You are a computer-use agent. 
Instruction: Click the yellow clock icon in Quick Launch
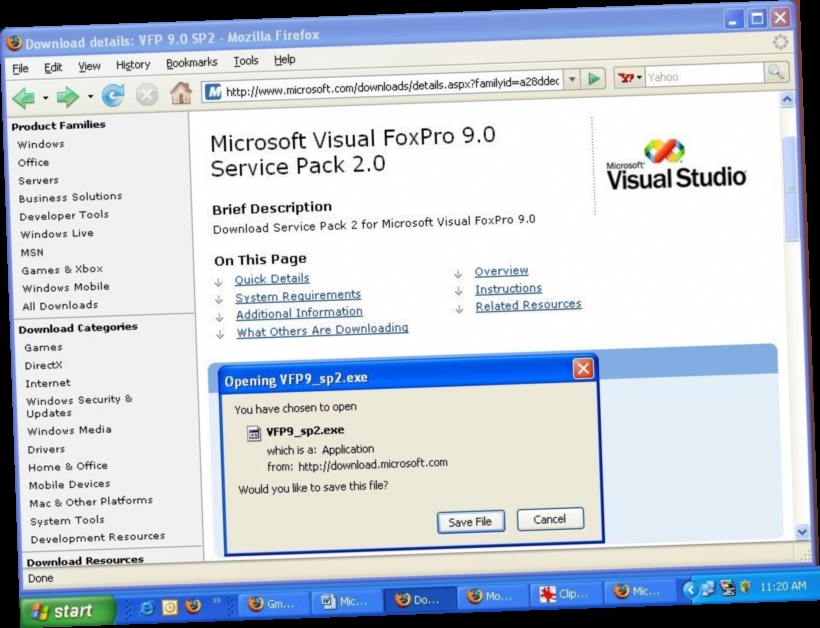(170, 607)
